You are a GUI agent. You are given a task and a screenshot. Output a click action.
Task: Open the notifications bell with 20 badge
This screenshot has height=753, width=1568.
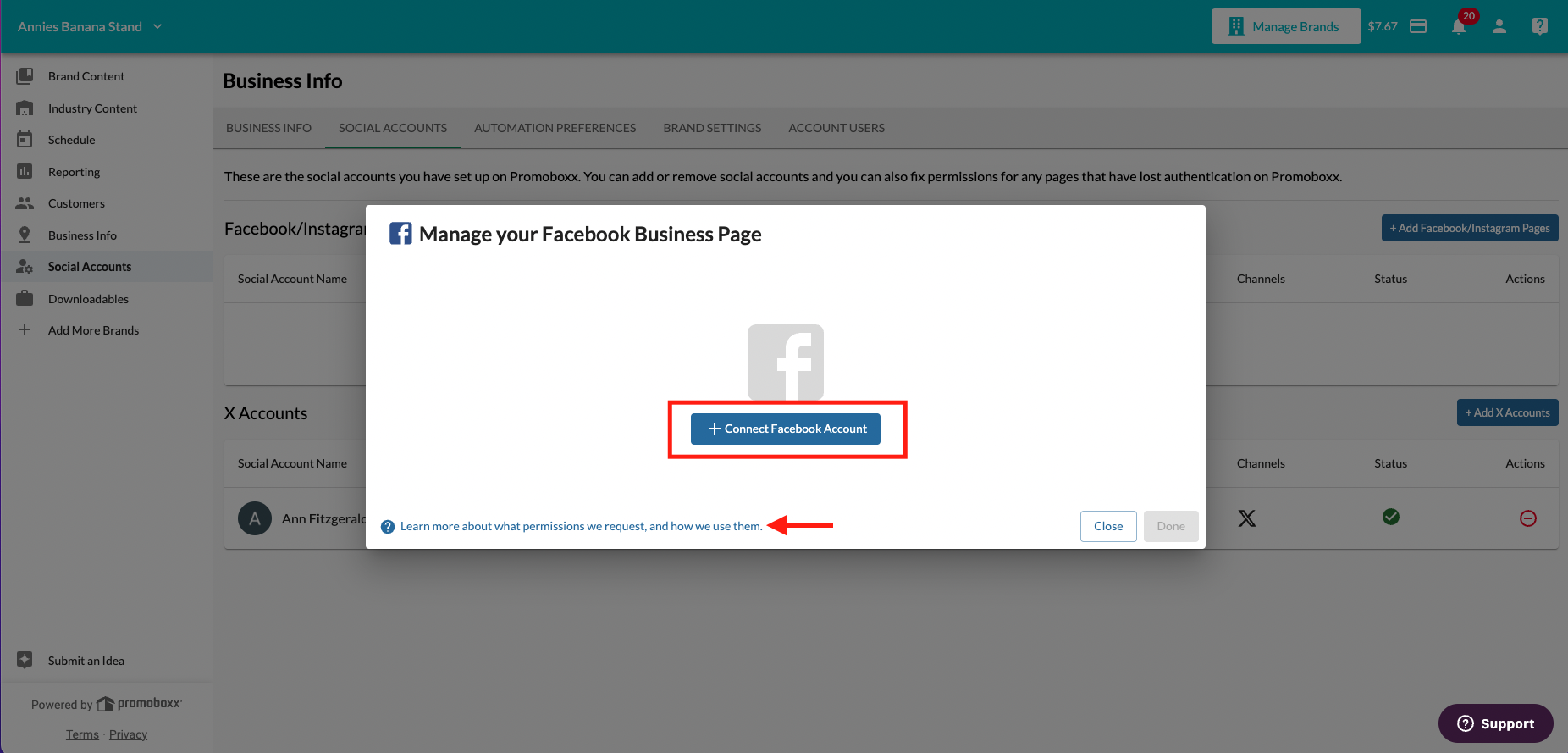[1459, 26]
